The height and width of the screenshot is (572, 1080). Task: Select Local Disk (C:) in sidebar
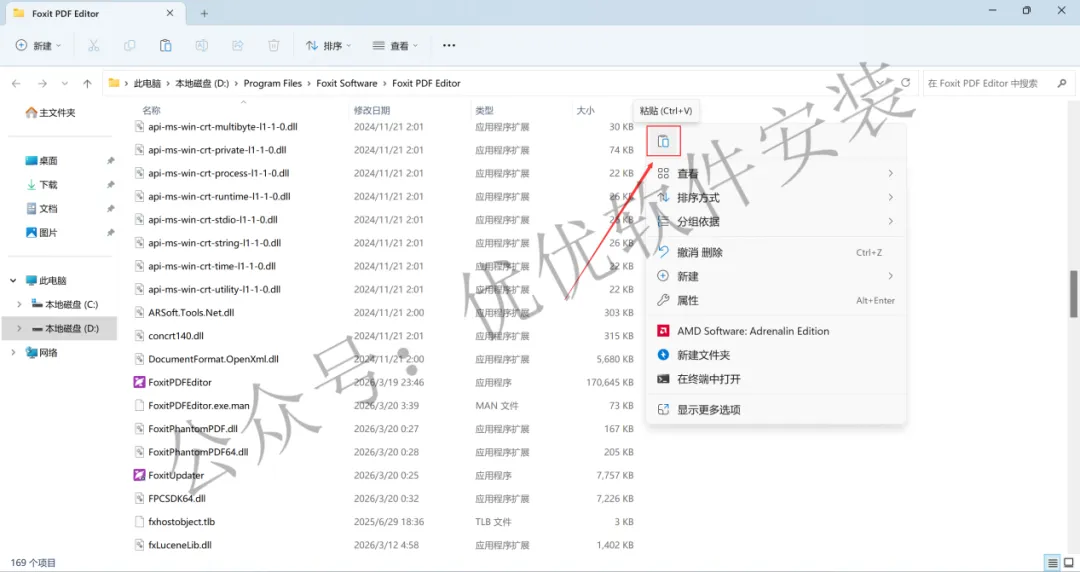pos(65,305)
